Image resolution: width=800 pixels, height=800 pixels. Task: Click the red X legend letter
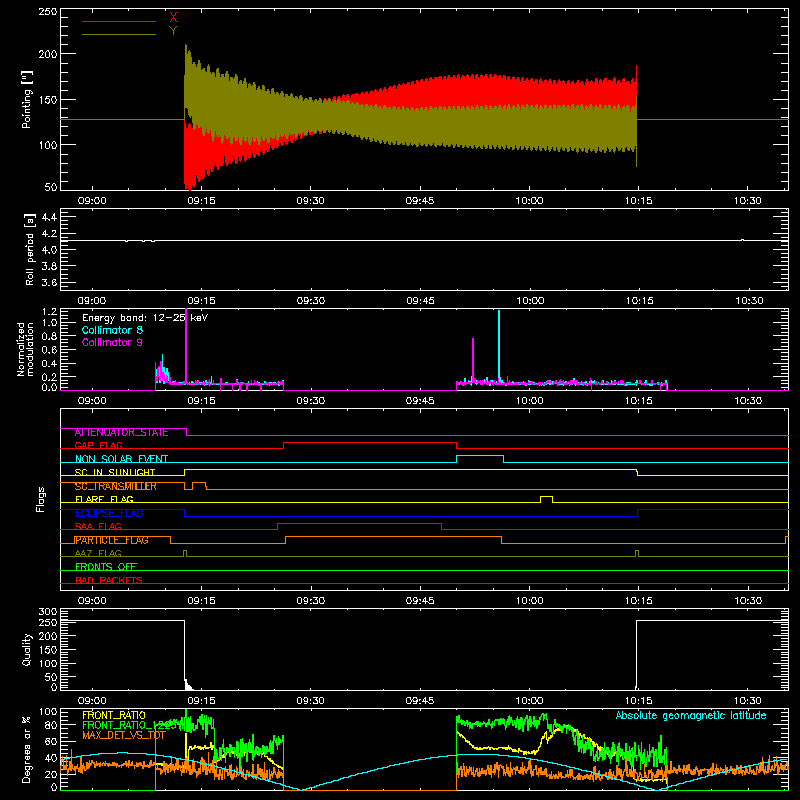pyautogui.click(x=173, y=18)
